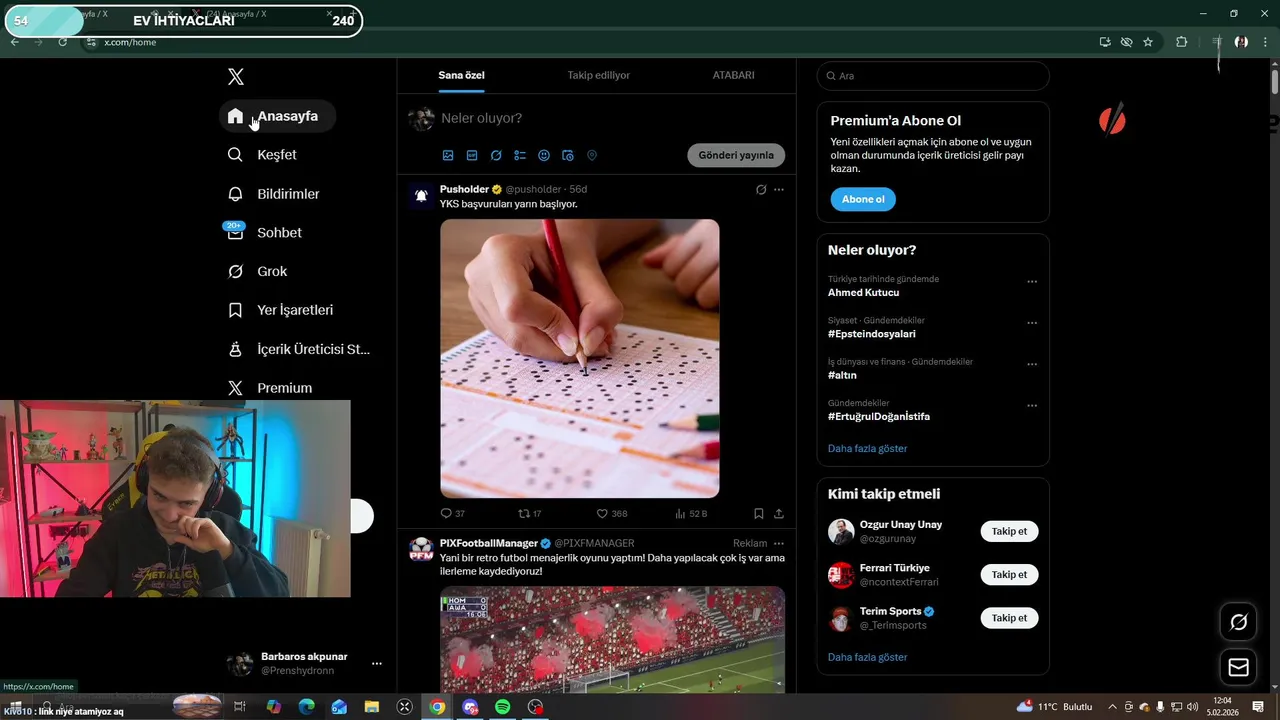Follow Terim Sports
The image size is (1280, 720).
click(1009, 618)
